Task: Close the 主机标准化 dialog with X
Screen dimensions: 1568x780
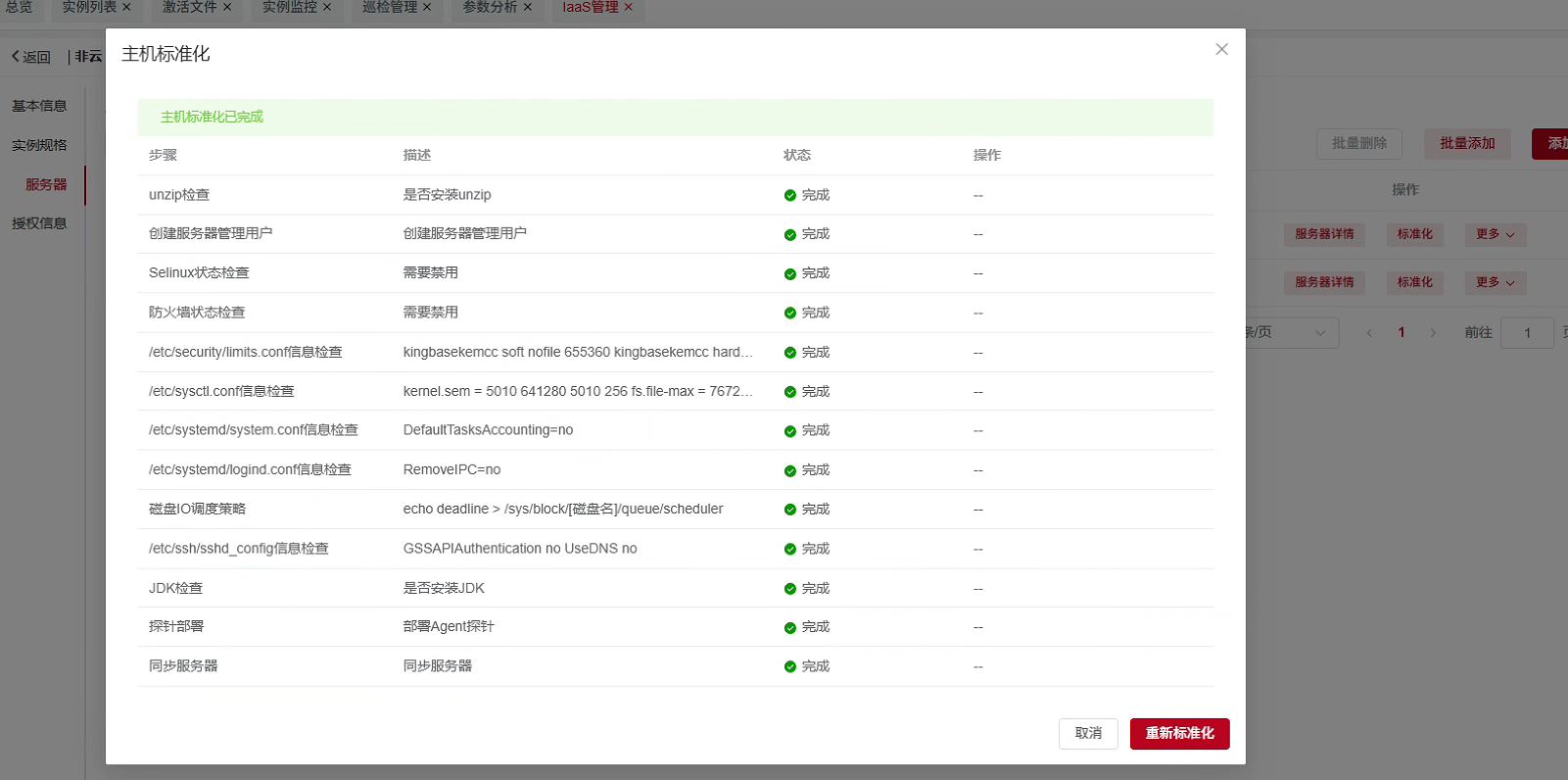Action: click(1221, 49)
